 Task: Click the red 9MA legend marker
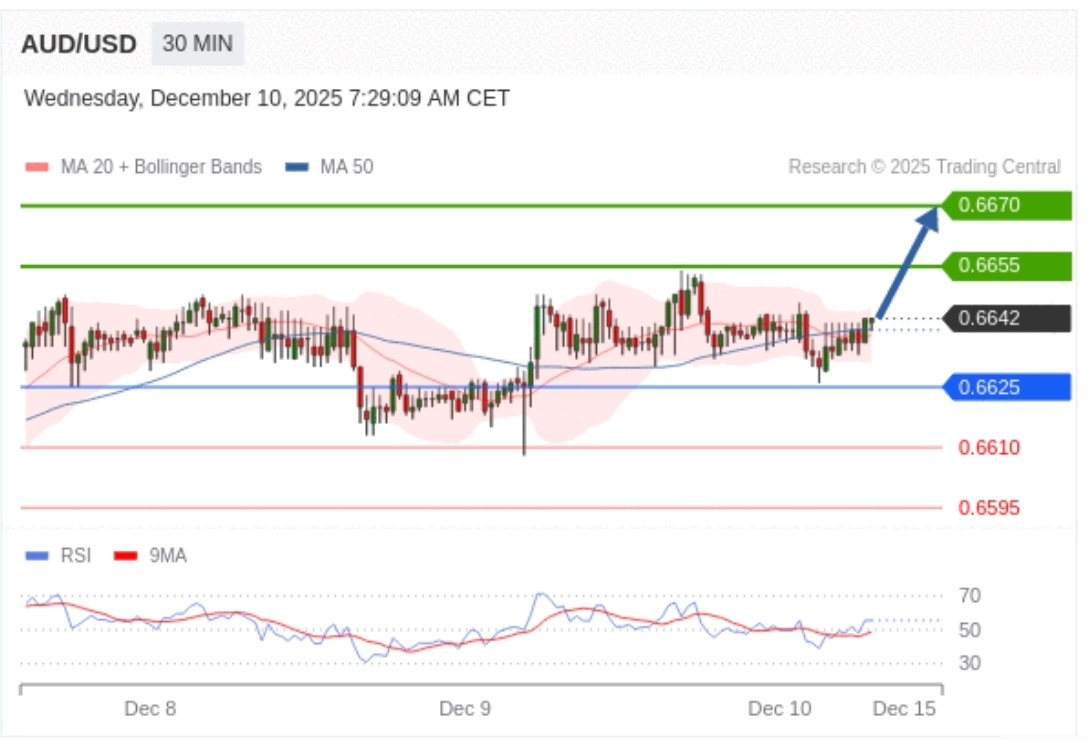125,555
